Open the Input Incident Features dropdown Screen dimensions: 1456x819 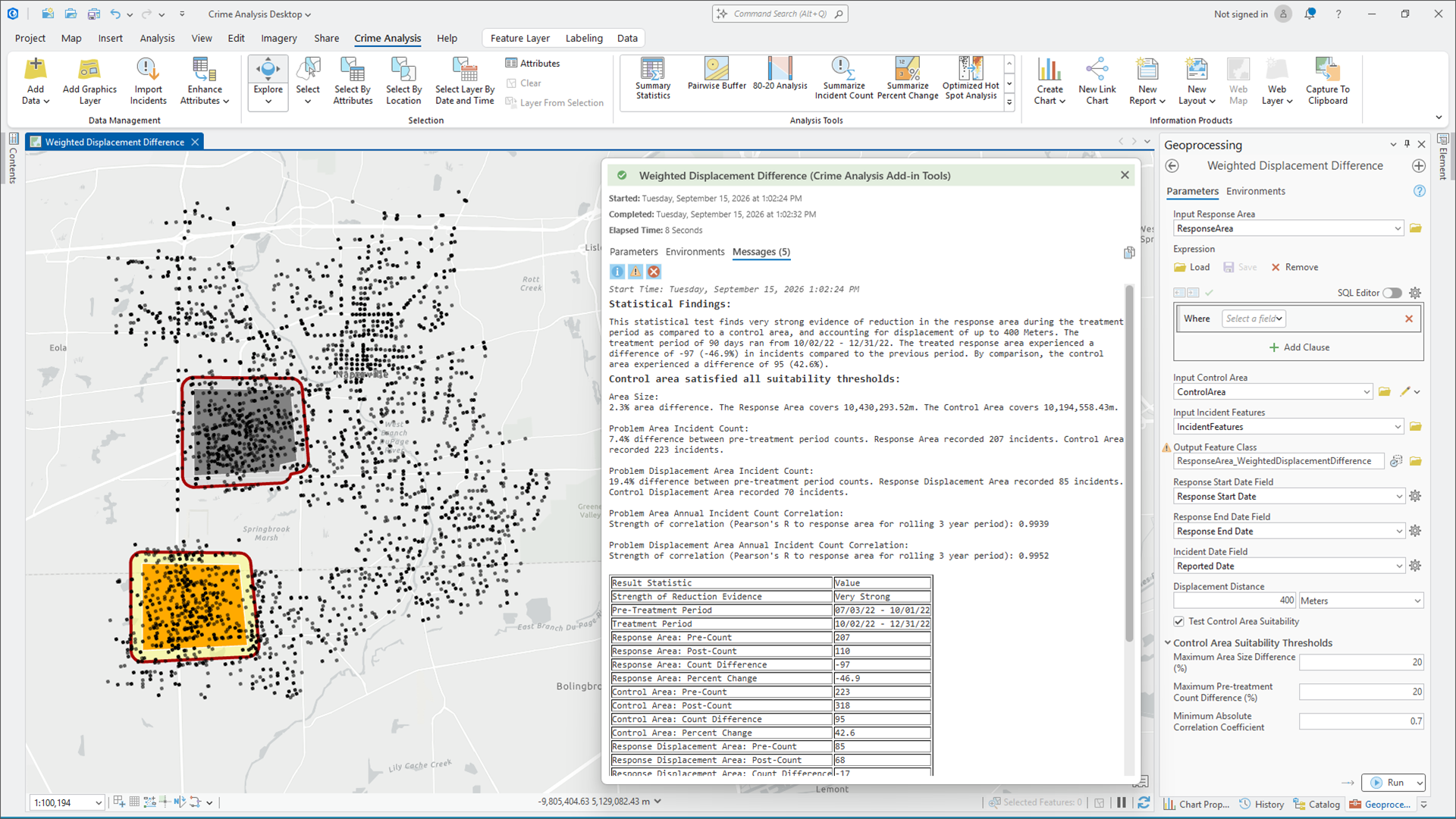(x=1398, y=427)
